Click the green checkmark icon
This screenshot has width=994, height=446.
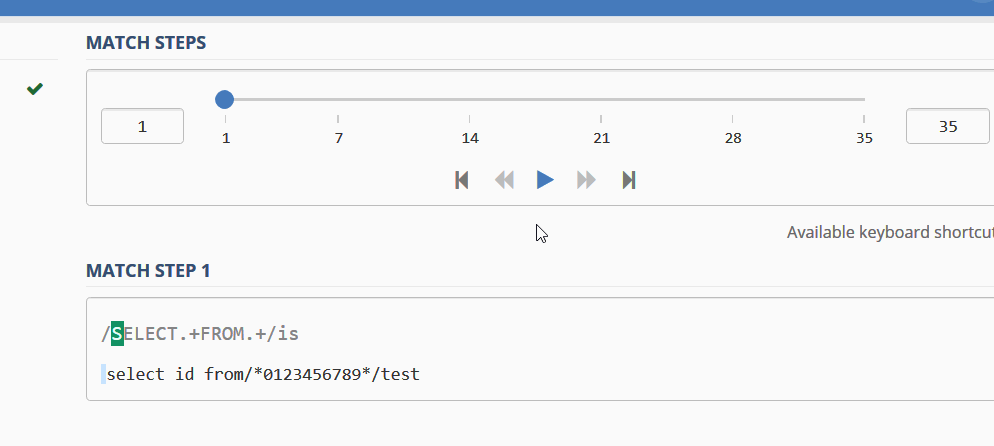(35, 89)
